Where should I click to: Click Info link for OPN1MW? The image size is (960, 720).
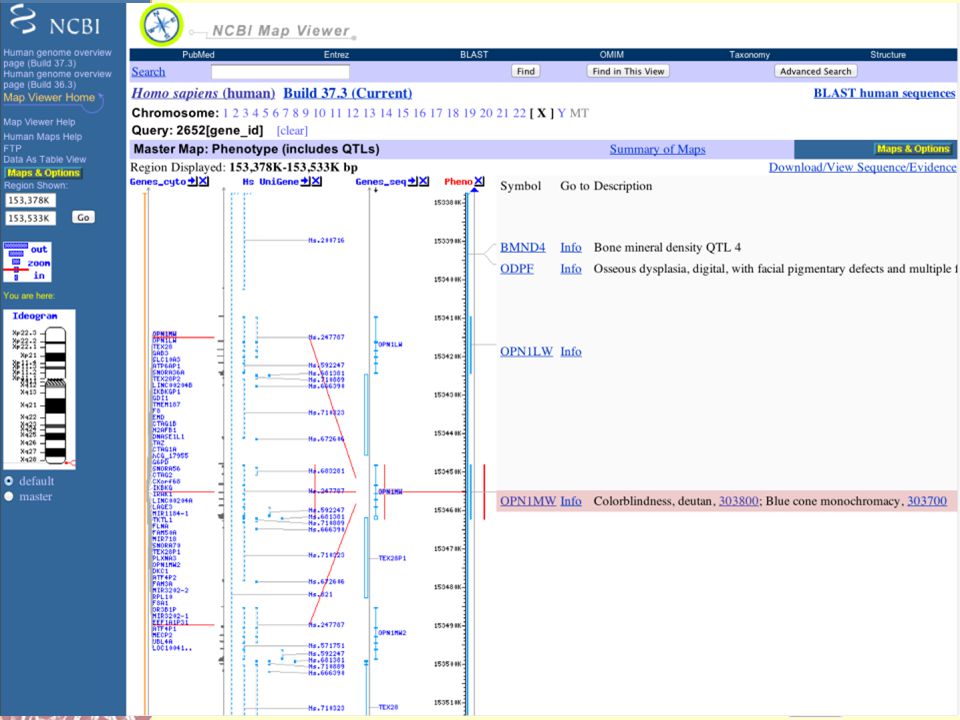(x=571, y=501)
